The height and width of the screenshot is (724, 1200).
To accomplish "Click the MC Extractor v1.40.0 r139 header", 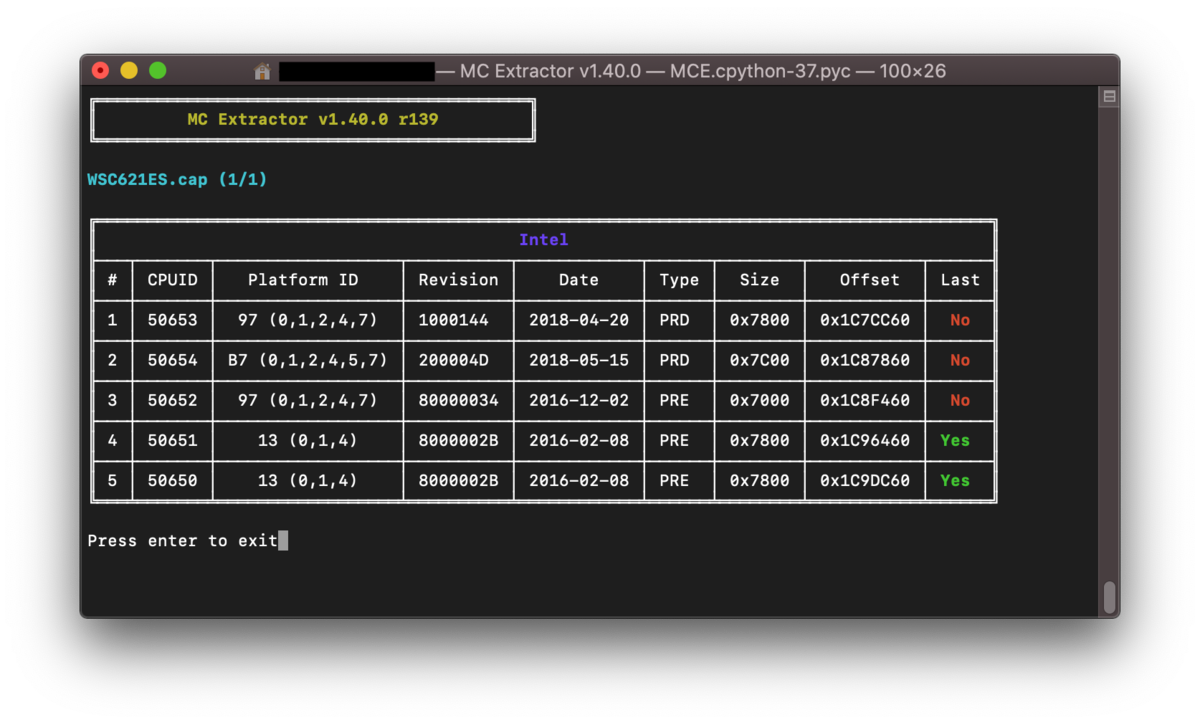I will (x=313, y=119).
